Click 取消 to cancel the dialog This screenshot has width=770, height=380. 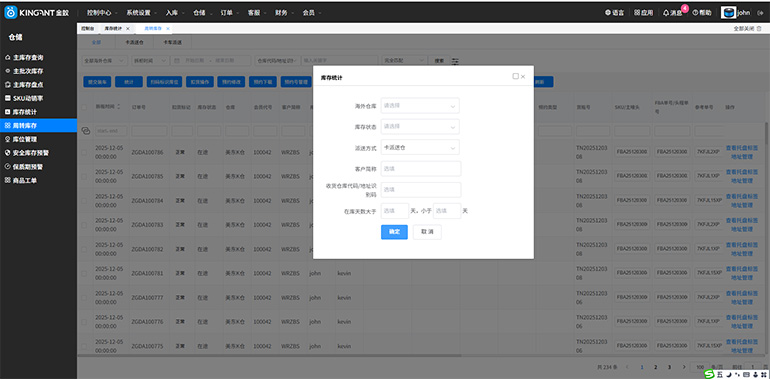tap(427, 232)
